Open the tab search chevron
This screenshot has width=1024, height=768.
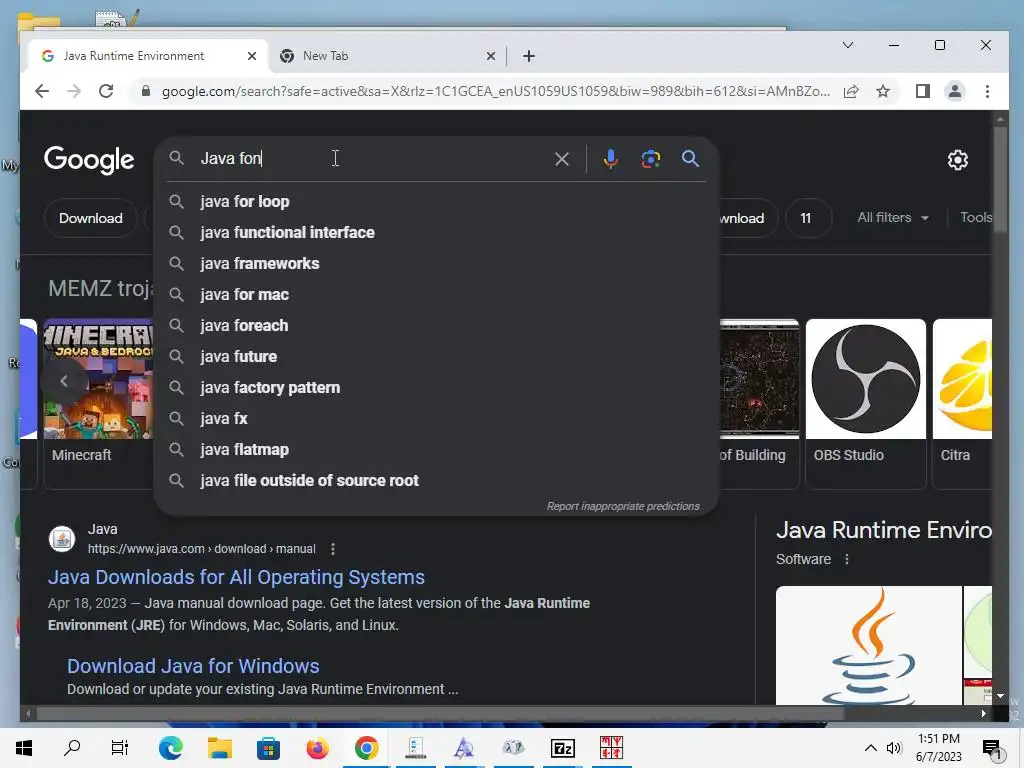848,45
